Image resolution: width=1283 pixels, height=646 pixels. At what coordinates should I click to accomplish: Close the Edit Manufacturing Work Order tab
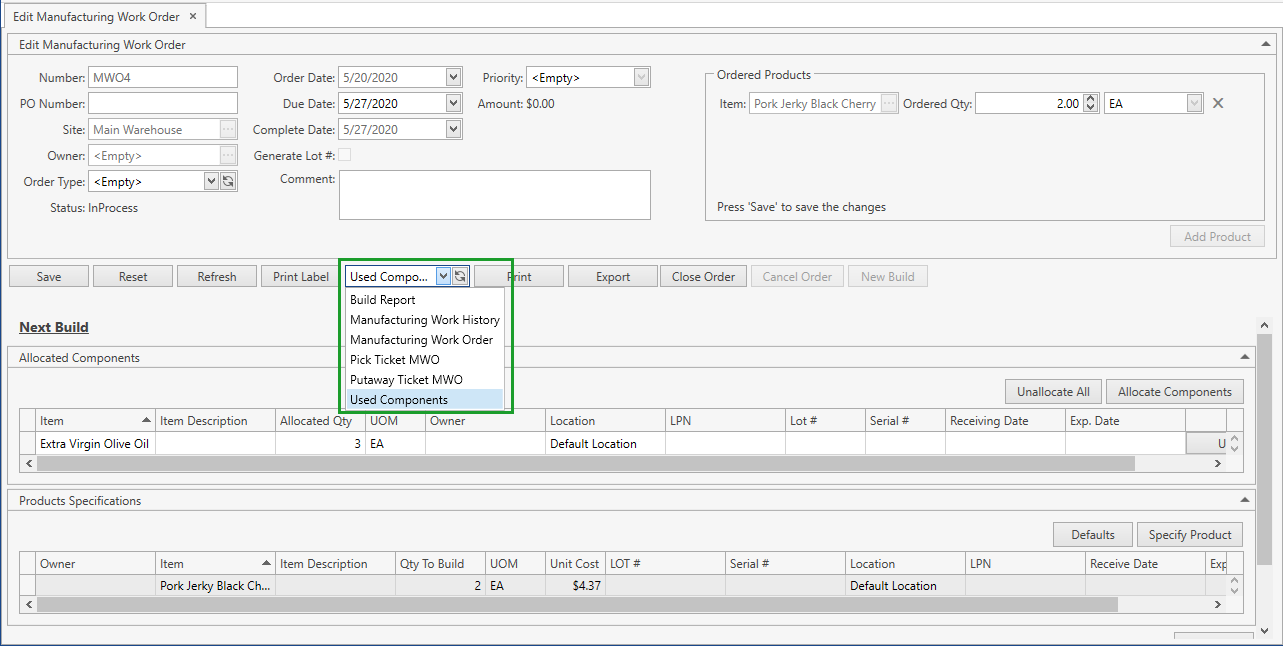pos(193,16)
